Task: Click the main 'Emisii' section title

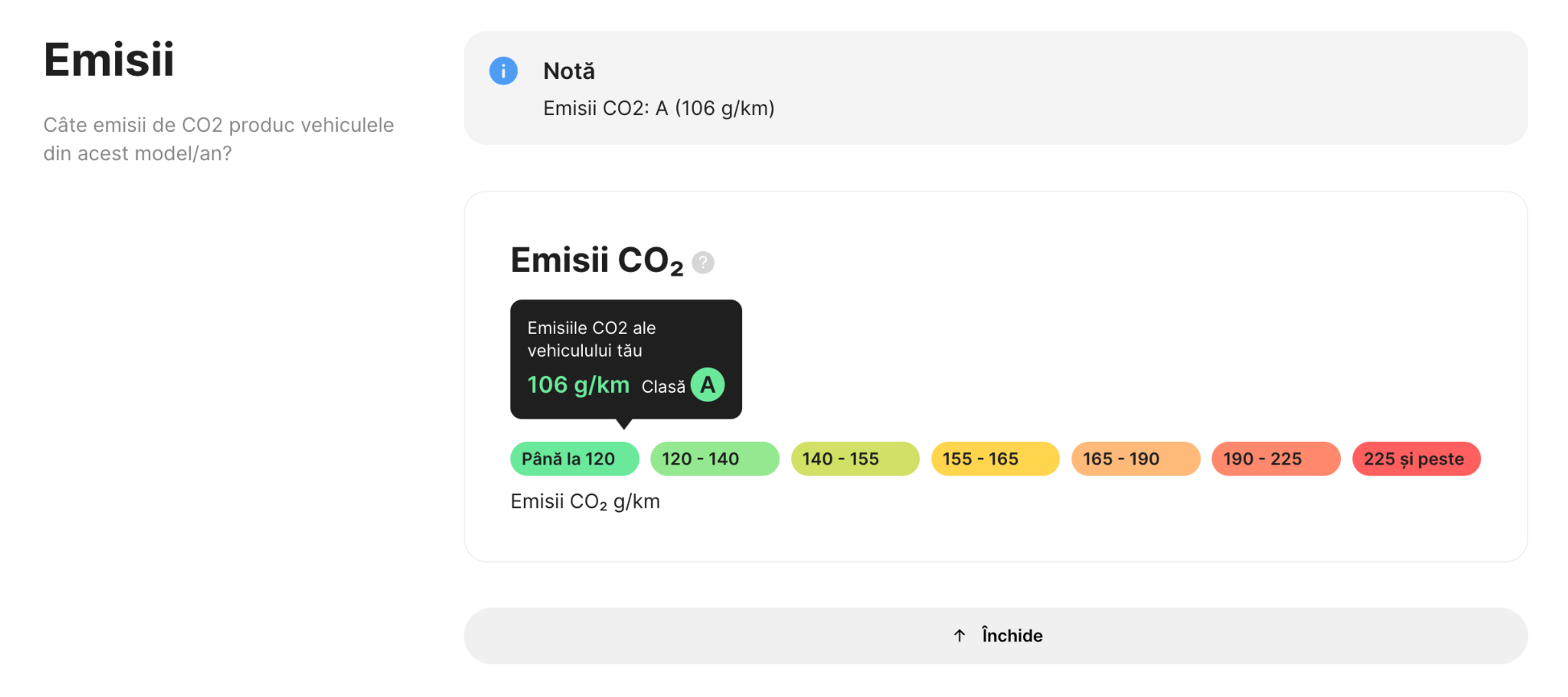Action: (x=108, y=60)
